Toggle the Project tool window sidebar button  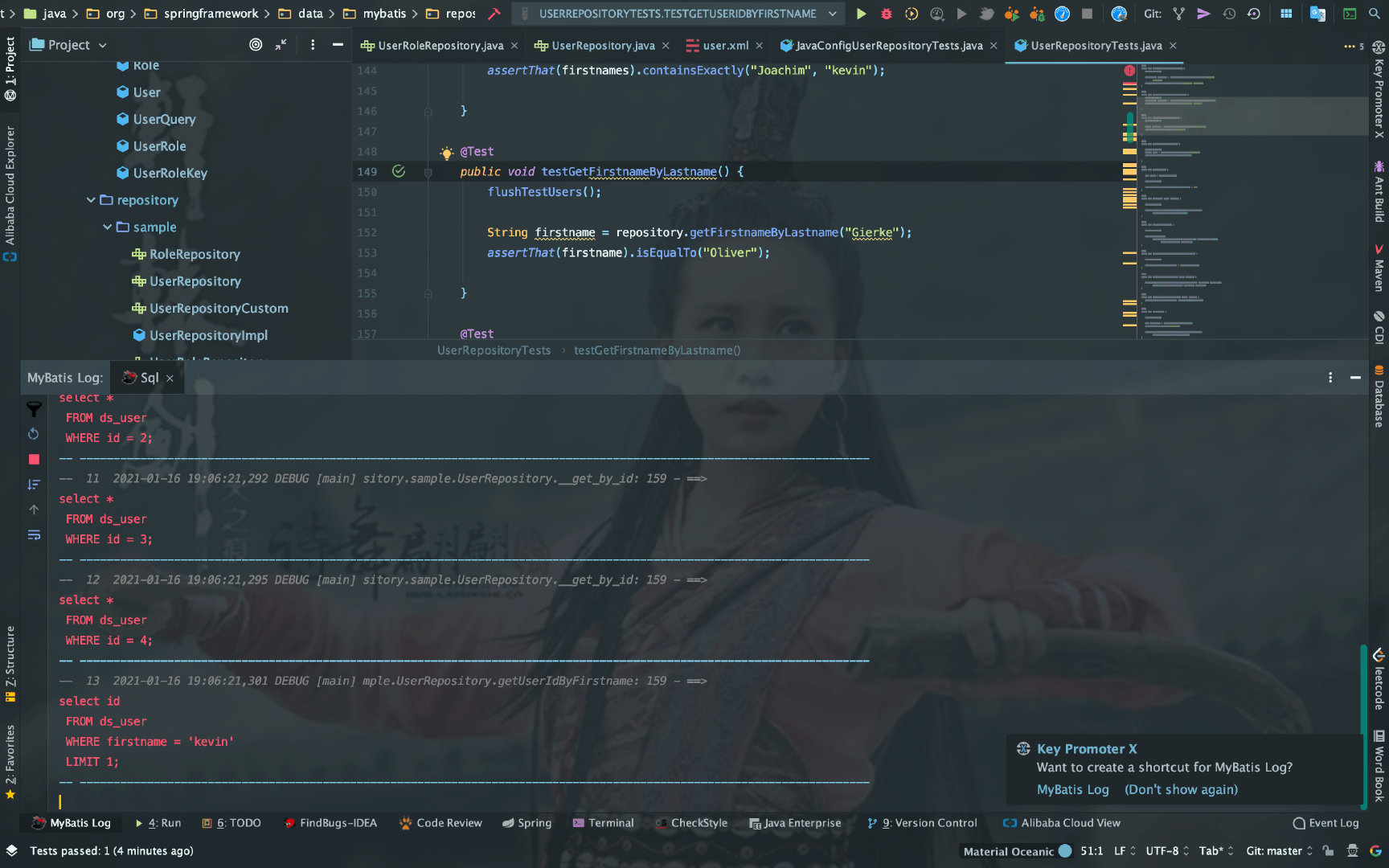[10, 68]
